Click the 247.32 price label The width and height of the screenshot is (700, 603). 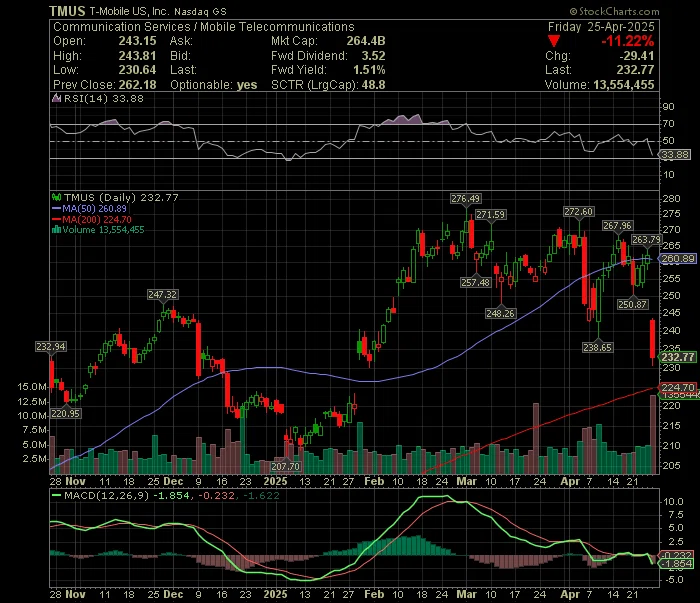162,295
